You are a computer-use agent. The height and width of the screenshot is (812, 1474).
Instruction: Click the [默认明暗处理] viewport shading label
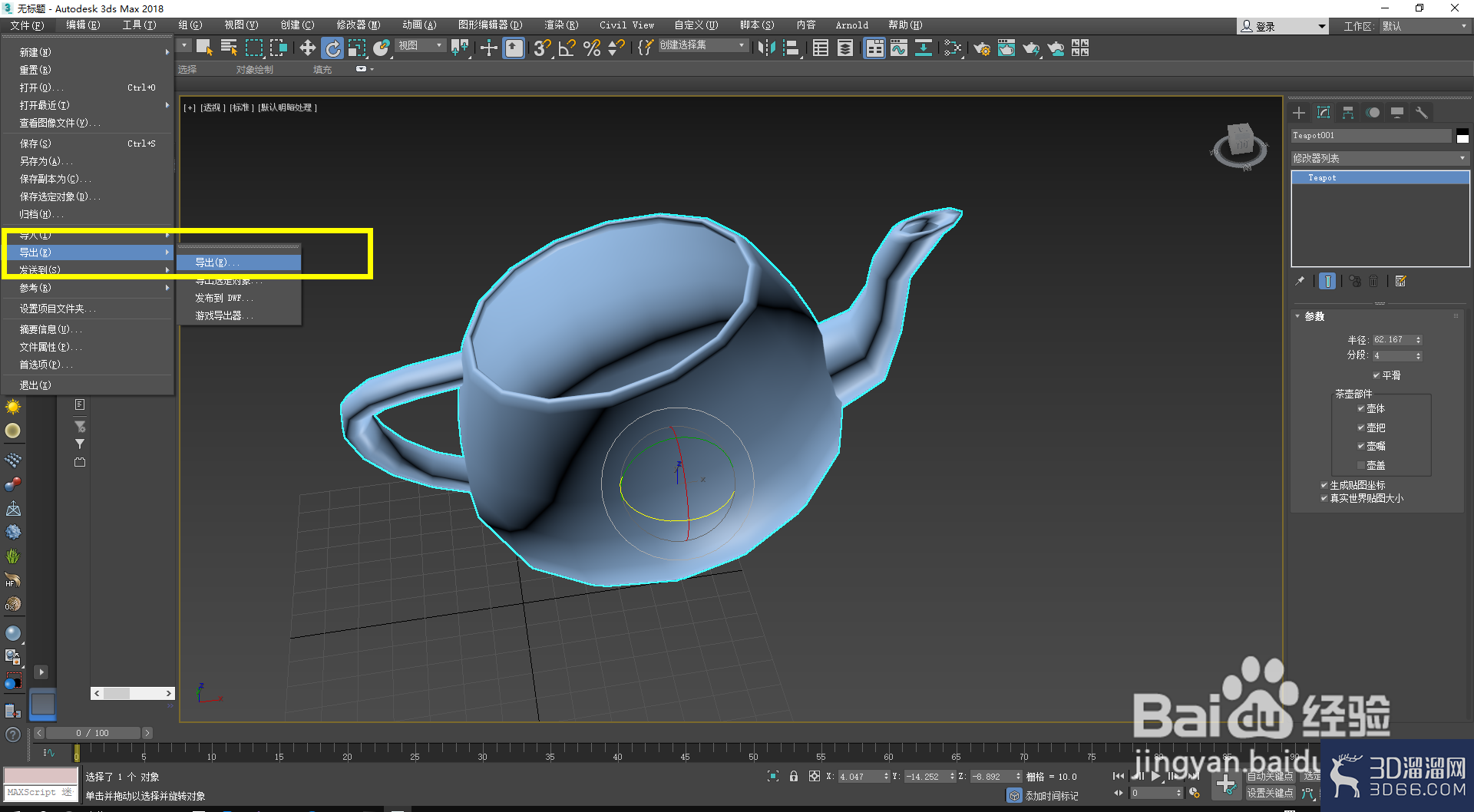pyautogui.click(x=287, y=107)
